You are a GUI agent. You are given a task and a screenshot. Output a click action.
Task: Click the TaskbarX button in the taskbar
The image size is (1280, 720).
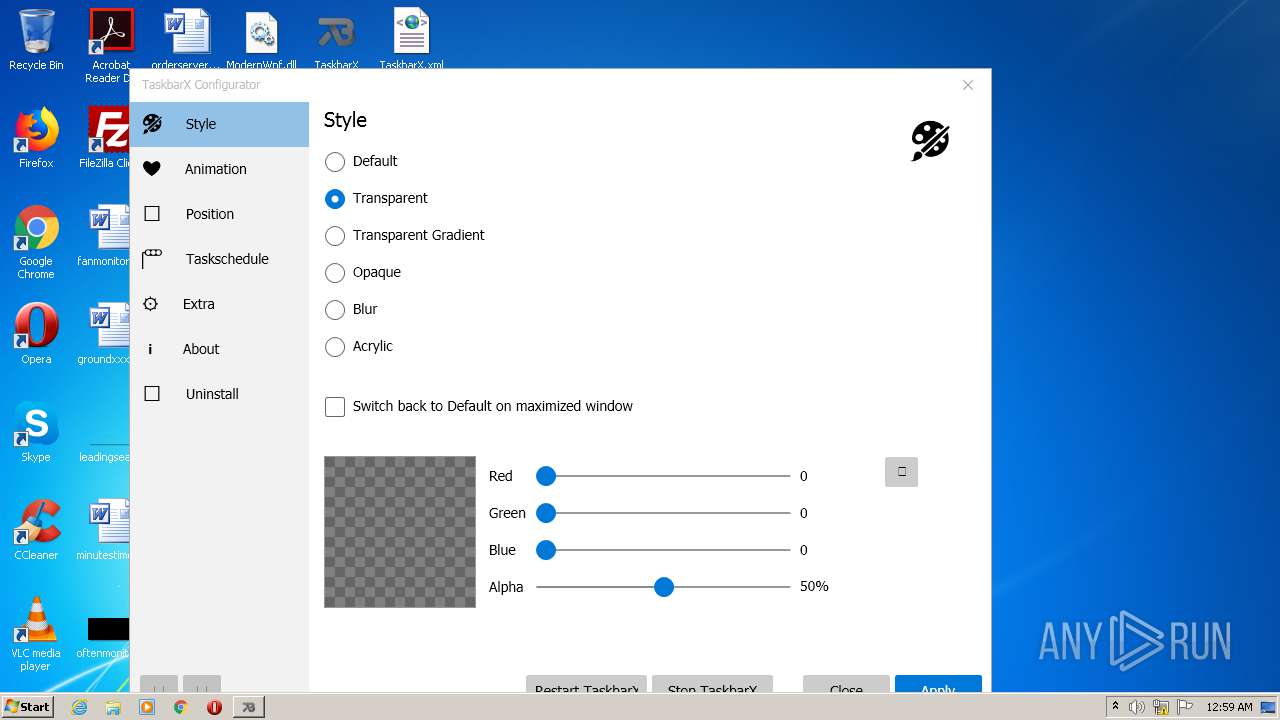tap(249, 707)
